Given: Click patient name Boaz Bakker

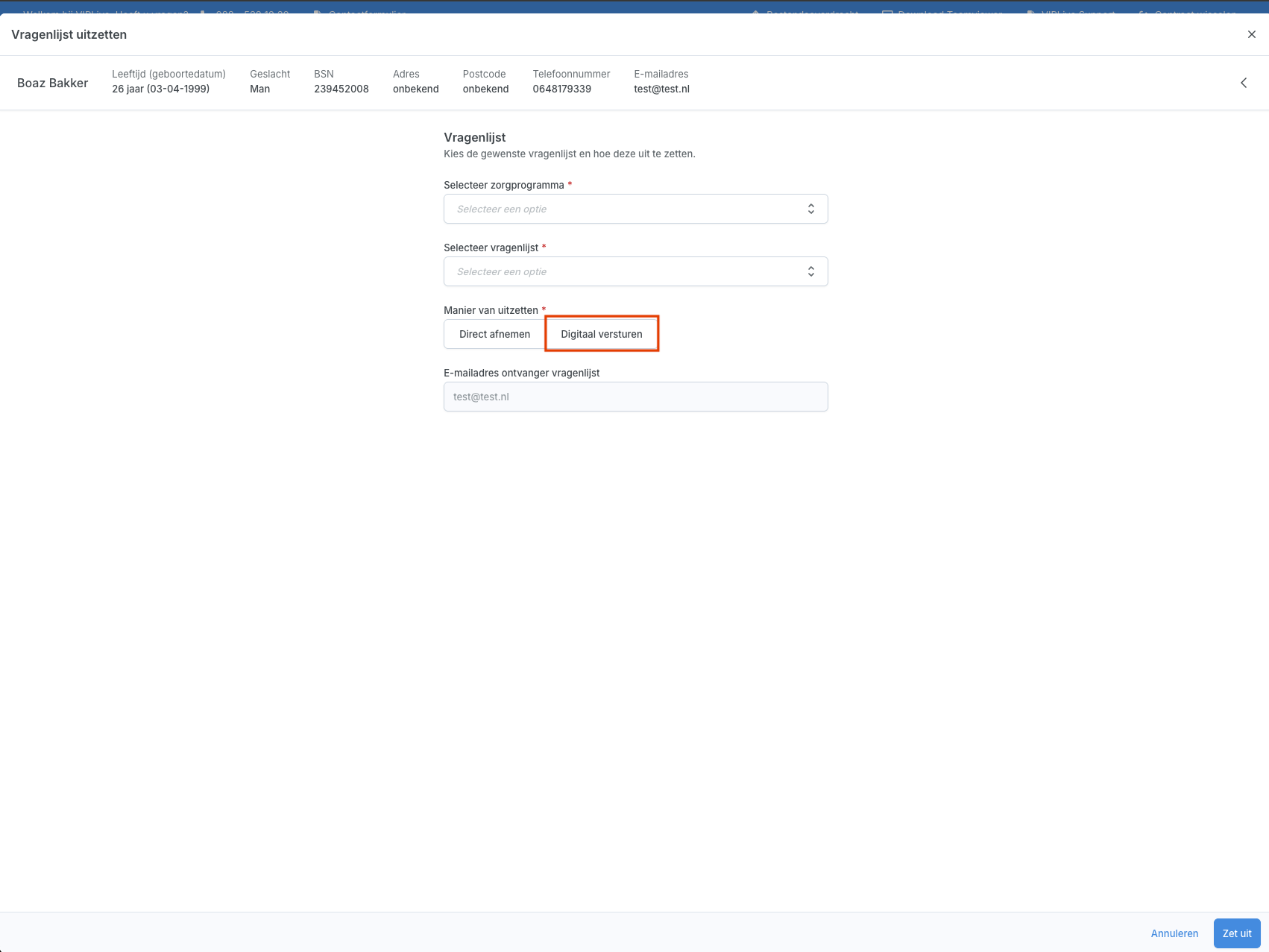Looking at the screenshot, I should click(x=53, y=83).
